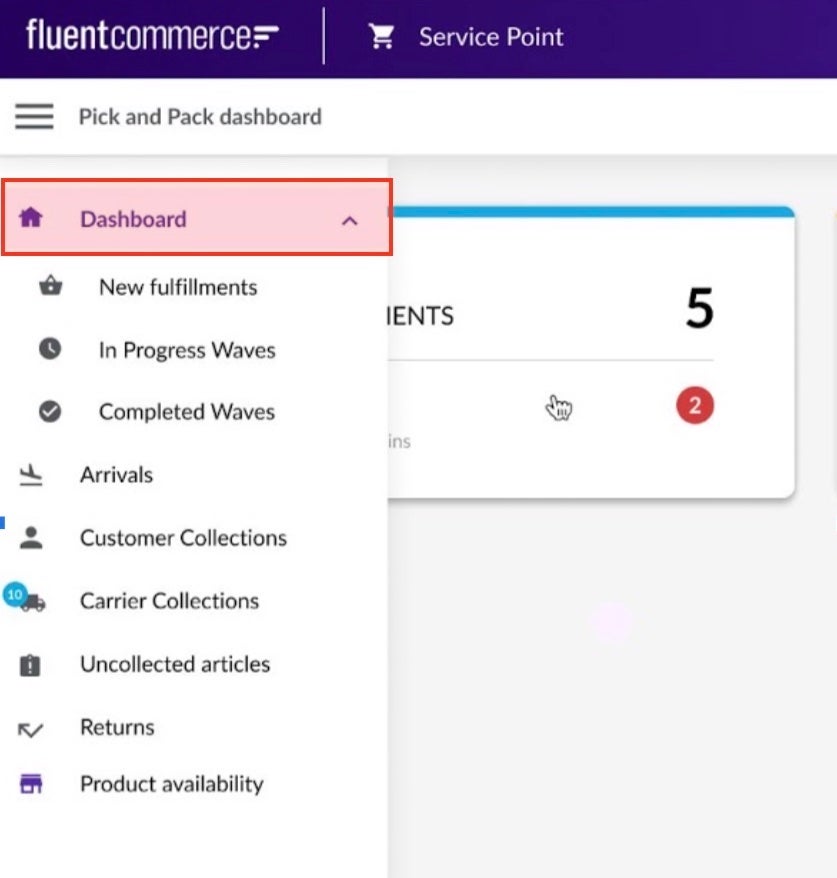The width and height of the screenshot is (837, 878).
Task: Go to In Progress Waves
Action: [187, 350]
